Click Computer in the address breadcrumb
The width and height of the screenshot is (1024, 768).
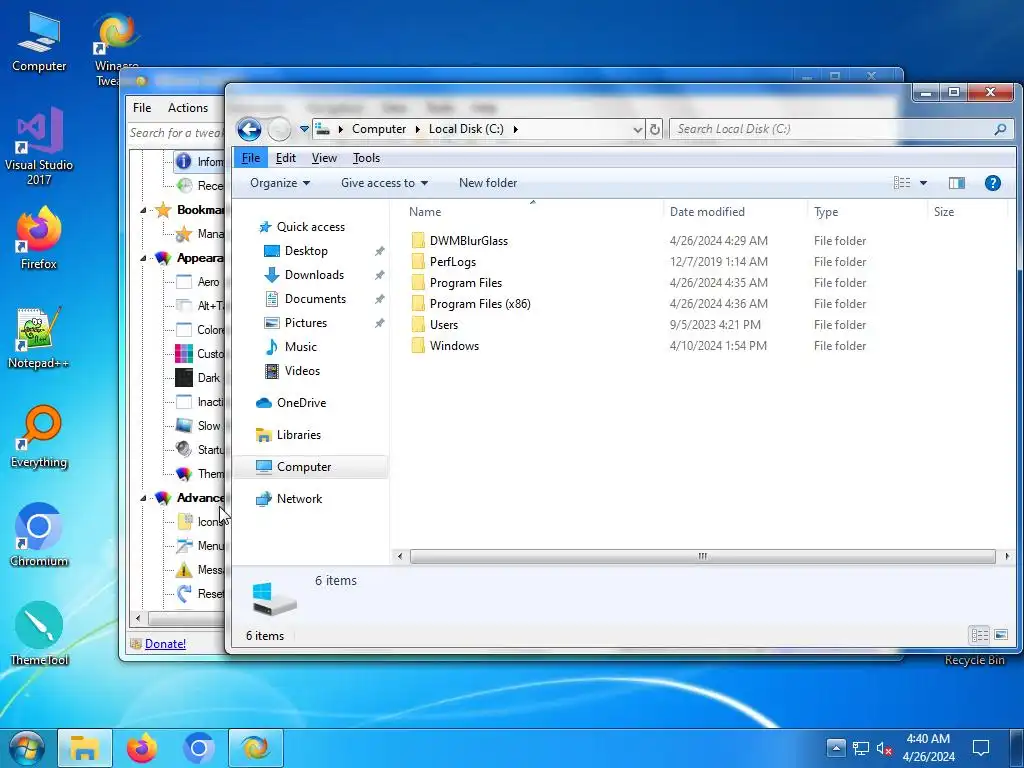pos(379,129)
